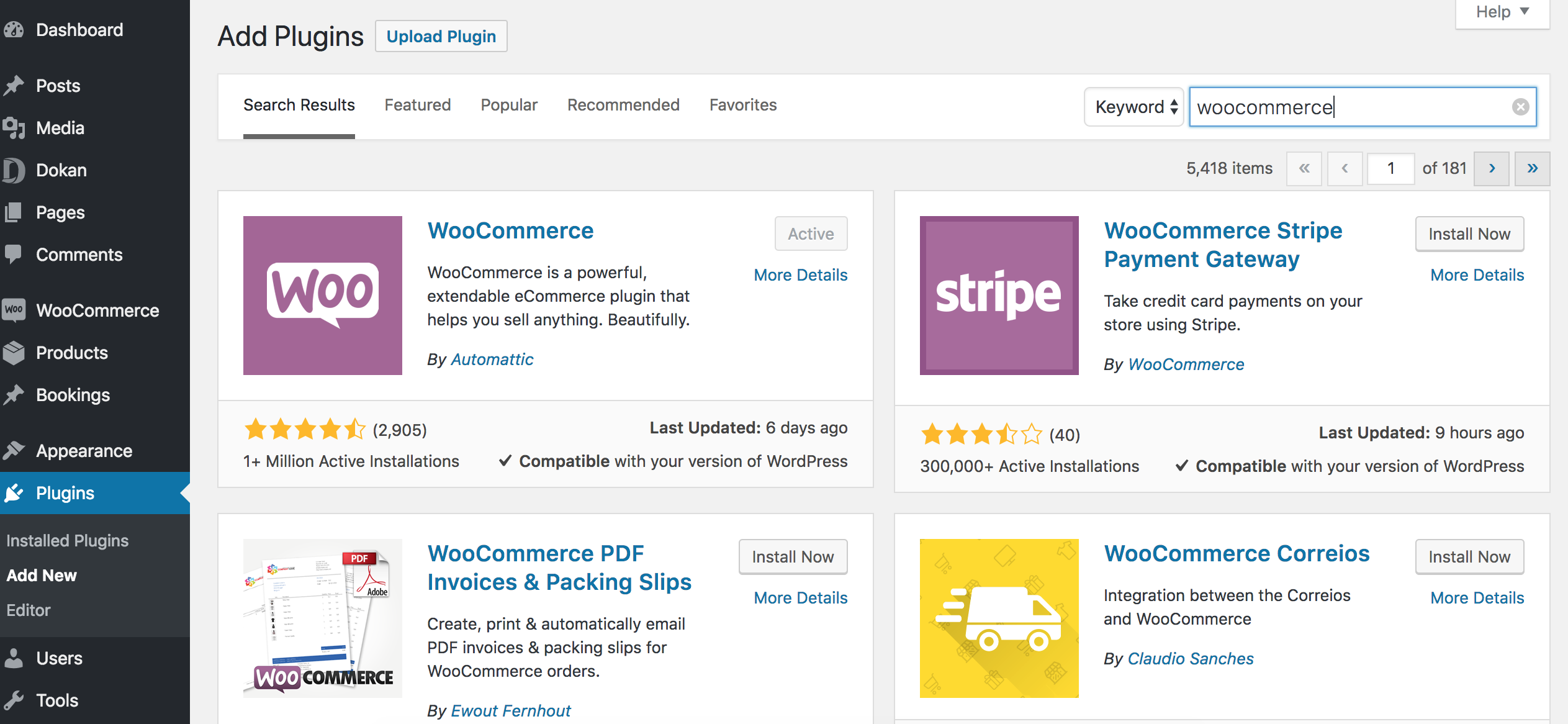Select the Products cube icon

click(15, 353)
